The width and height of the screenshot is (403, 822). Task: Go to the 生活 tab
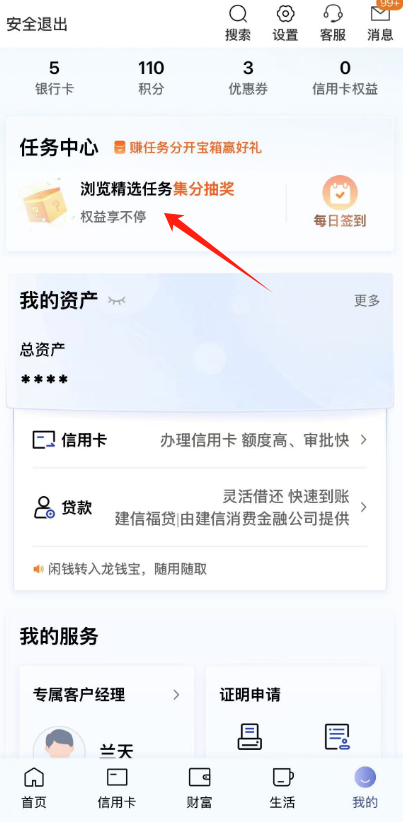click(x=282, y=788)
